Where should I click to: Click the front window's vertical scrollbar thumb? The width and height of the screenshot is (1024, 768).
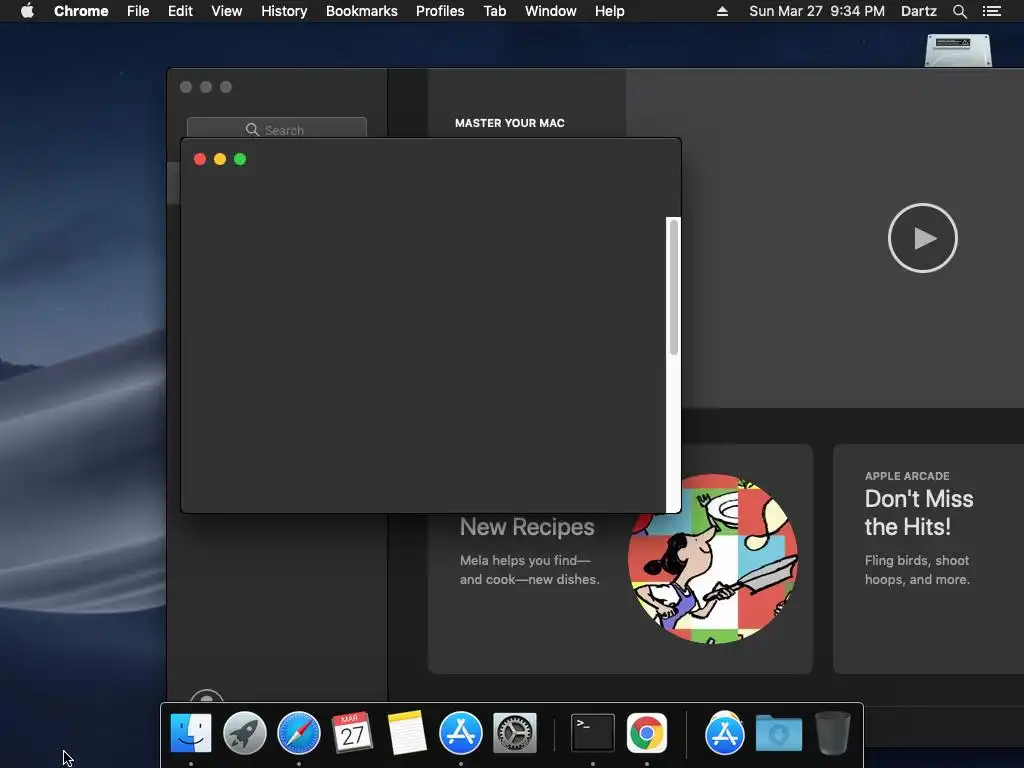(x=673, y=287)
